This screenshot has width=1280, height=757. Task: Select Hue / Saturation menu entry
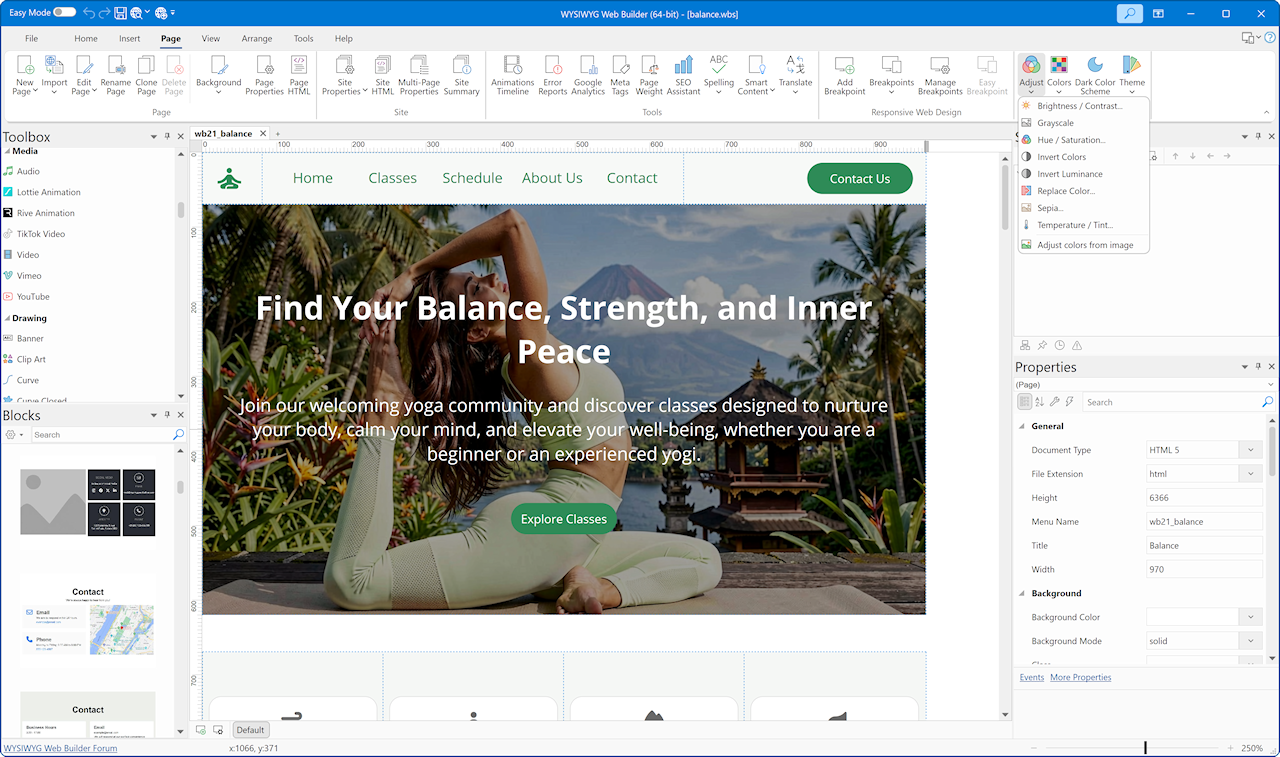pyautogui.click(x=1070, y=140)
